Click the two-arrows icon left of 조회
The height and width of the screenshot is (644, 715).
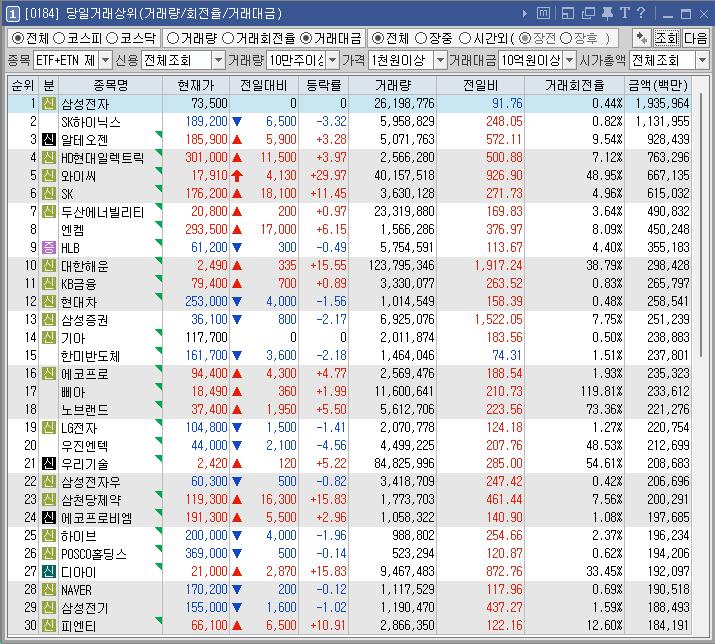[641, 38]
